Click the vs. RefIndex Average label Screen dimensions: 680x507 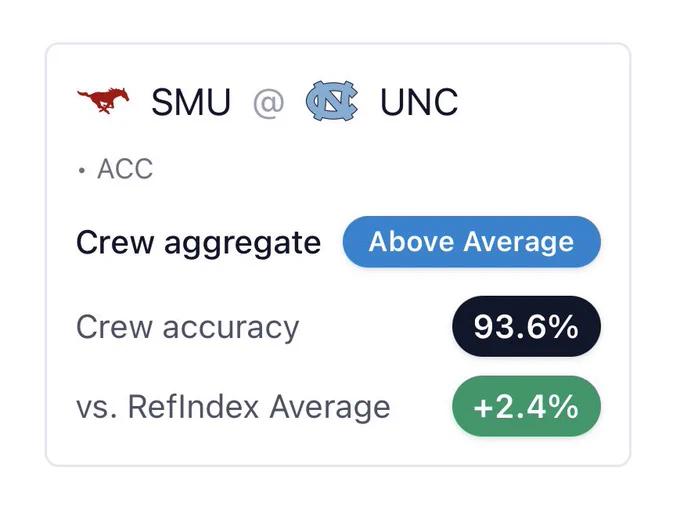point(233,407)
